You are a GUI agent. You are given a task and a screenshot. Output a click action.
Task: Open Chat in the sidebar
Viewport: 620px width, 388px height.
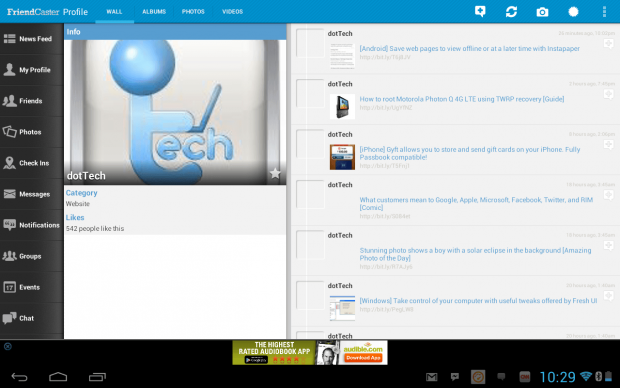(x=32, y=318)
